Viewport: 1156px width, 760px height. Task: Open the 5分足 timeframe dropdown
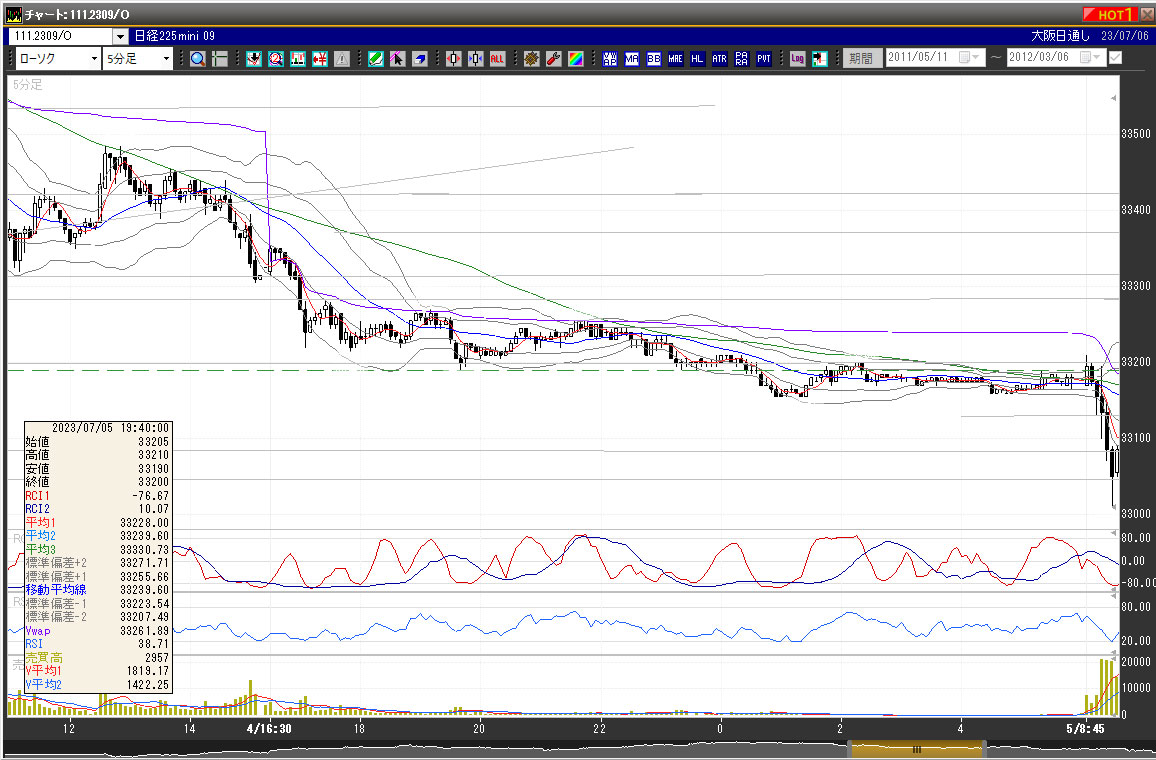(167, 59)
